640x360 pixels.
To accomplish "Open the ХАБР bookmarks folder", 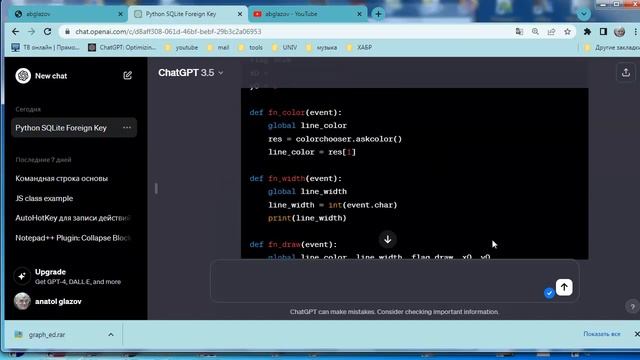I will click(x=359, y=47).
